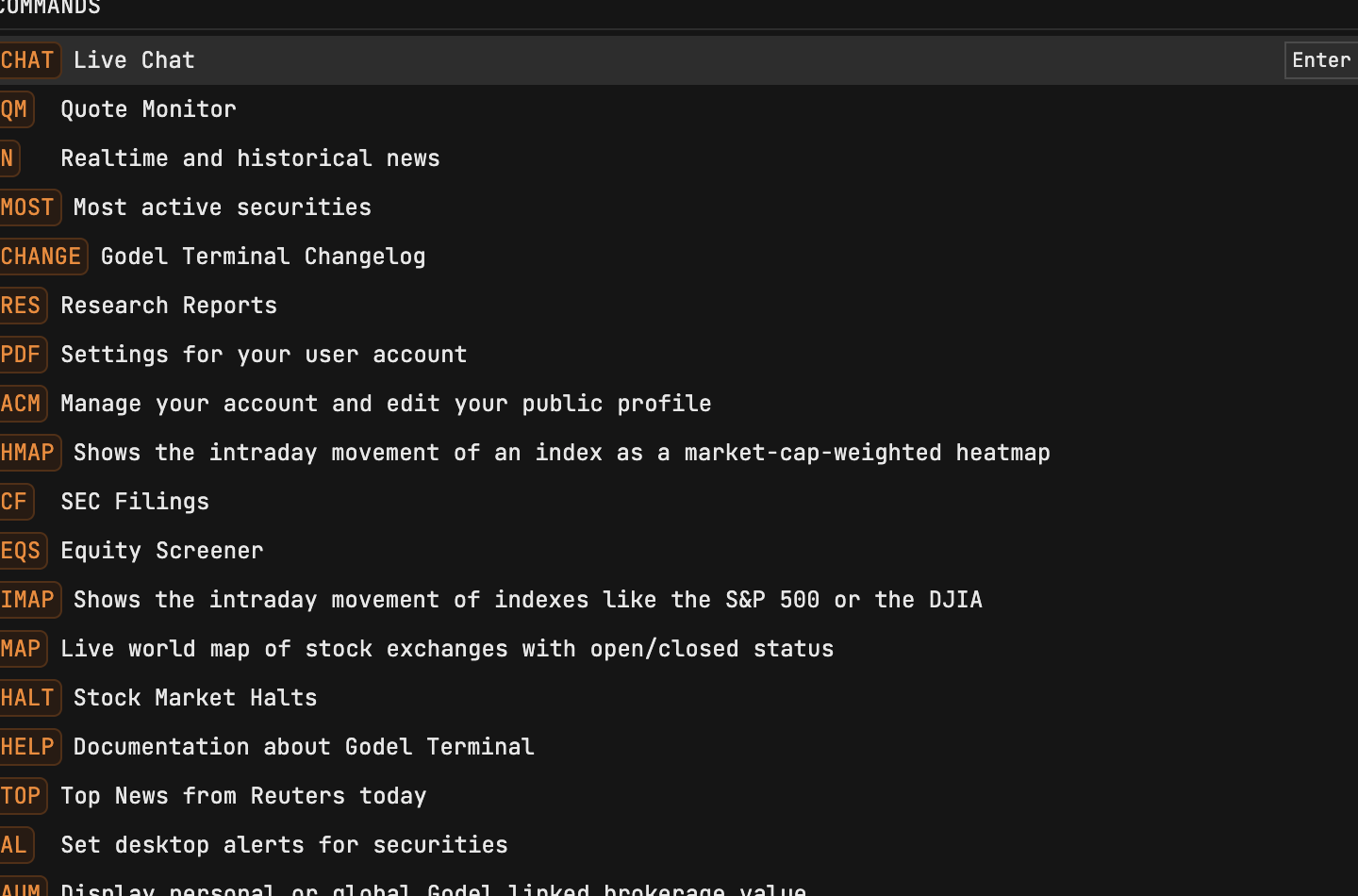This screenshot has height=896, width=1358.
Task: Click 'Equity Screener' text
Action: [162, 551]
